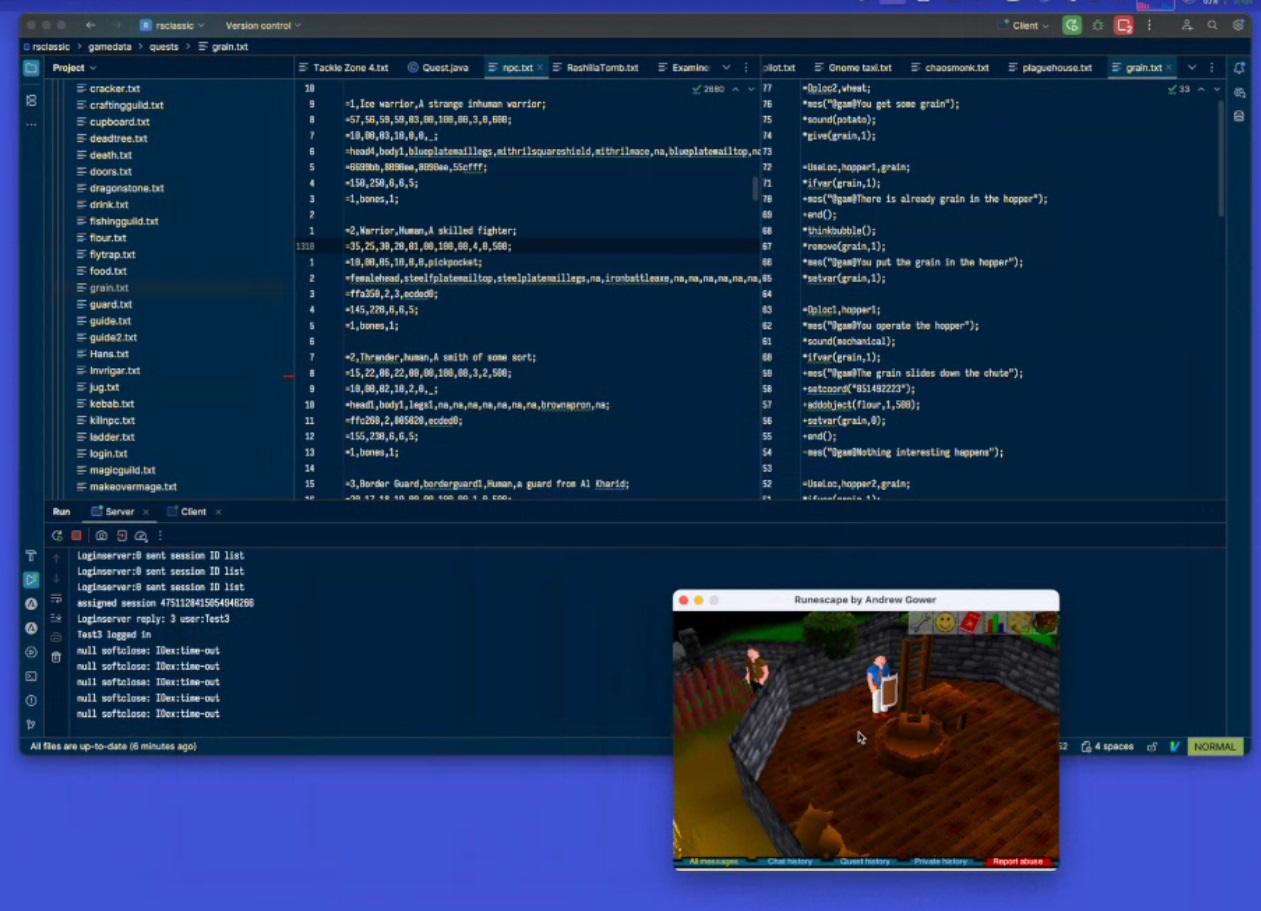
Task: Click the 4 spaces indent setting
Action: 1107,747
